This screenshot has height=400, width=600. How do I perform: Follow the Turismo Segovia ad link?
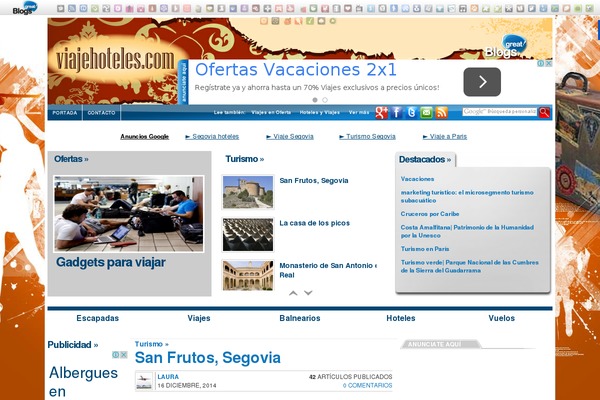(x=367, y=137)
